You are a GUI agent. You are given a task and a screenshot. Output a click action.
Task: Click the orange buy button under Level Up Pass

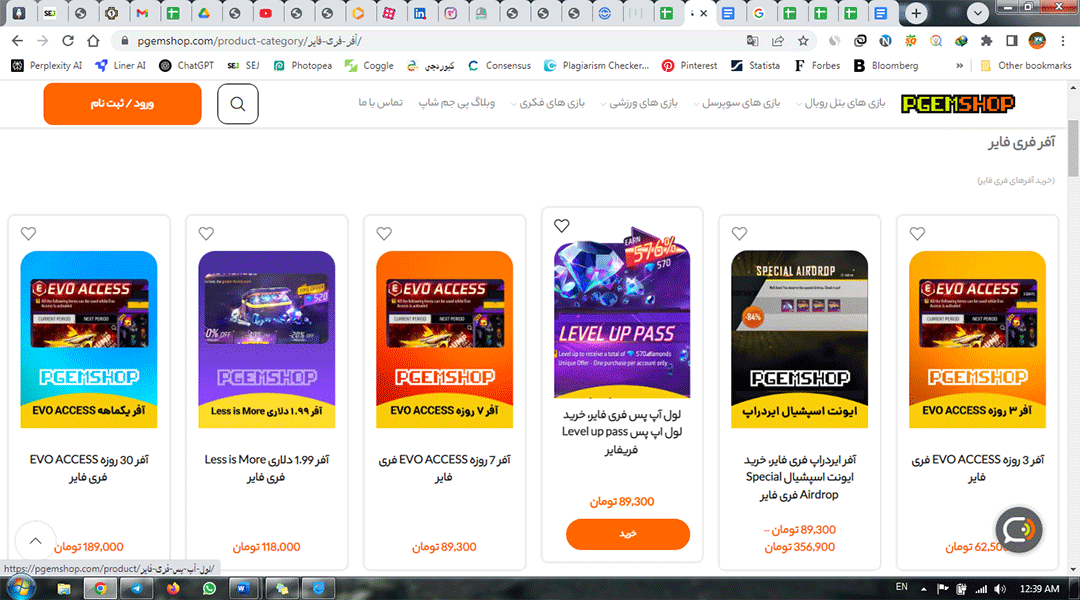point(627,534)
